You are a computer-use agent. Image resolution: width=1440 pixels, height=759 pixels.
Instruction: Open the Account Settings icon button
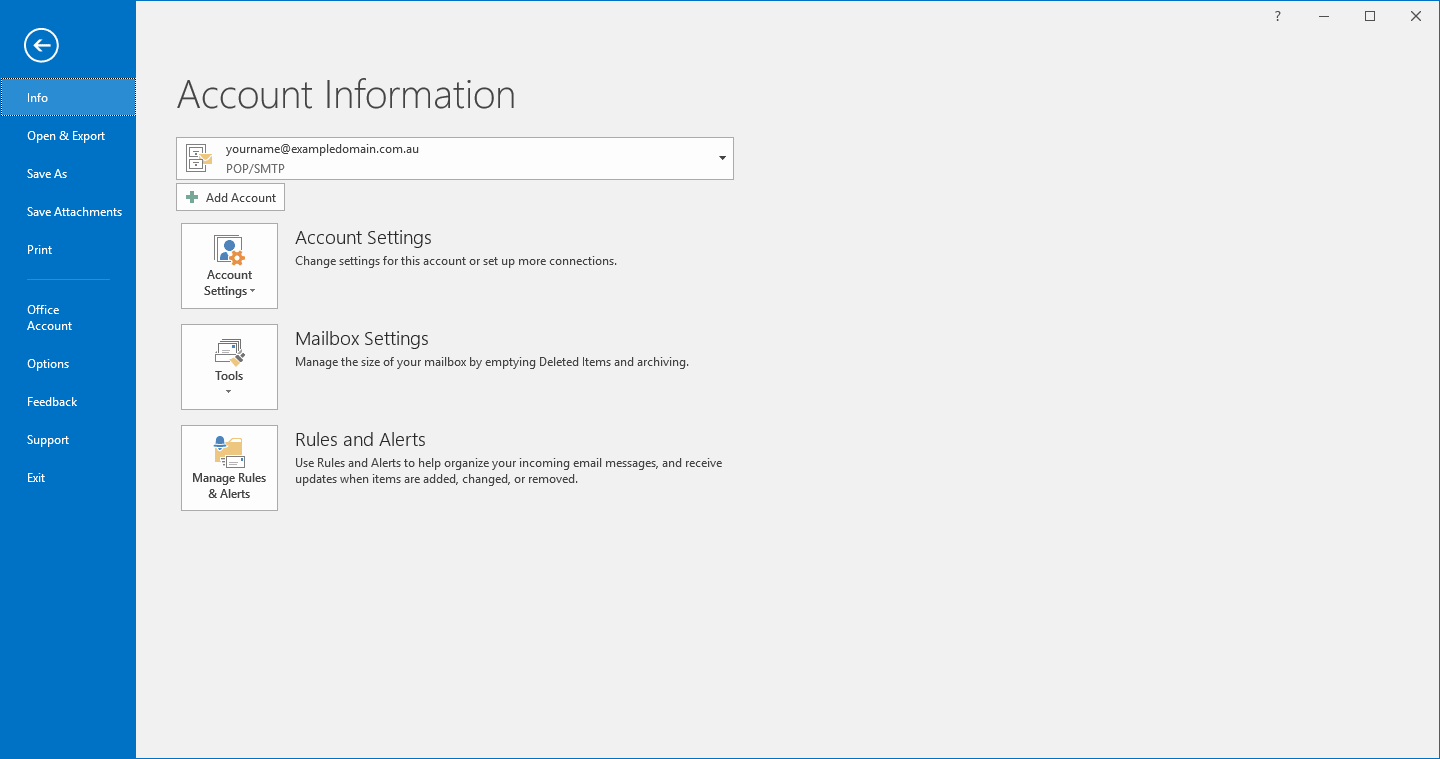coord(229,252)
